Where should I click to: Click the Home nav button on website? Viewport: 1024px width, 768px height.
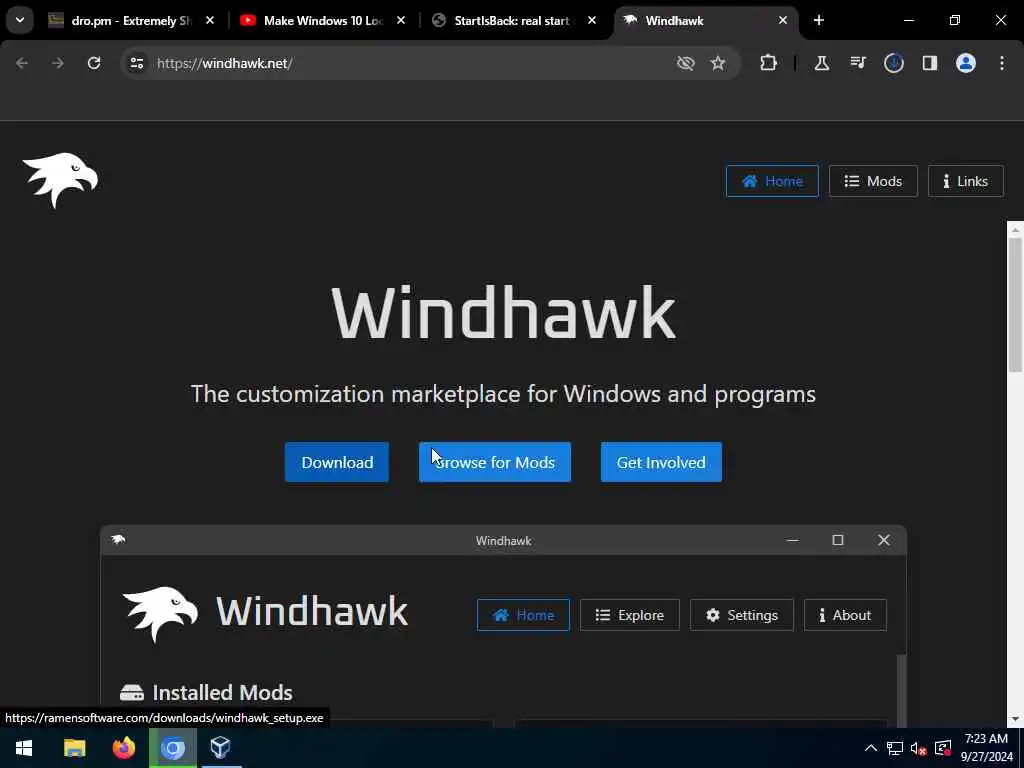point(772,181)
